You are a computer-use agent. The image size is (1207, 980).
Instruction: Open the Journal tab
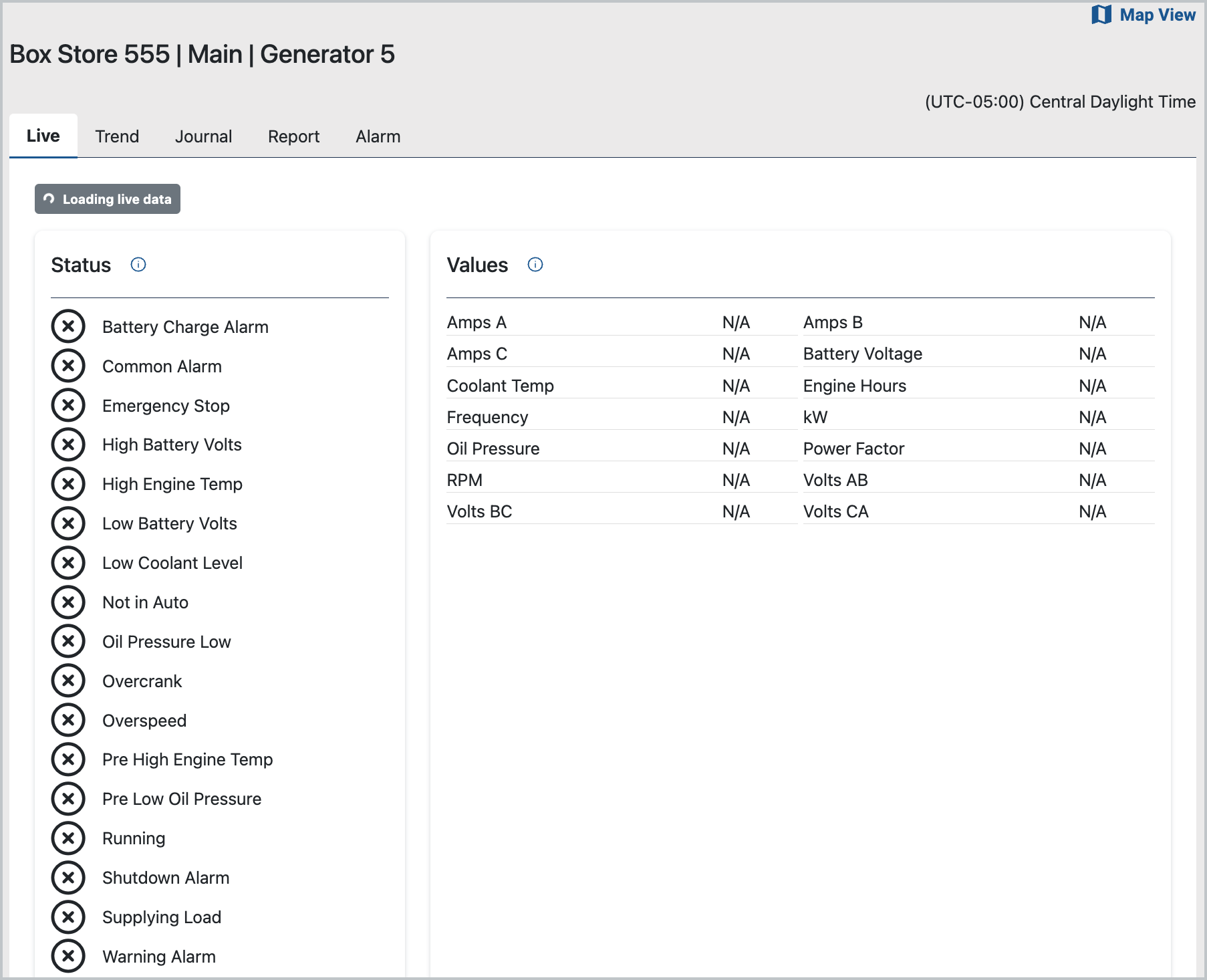203,136
